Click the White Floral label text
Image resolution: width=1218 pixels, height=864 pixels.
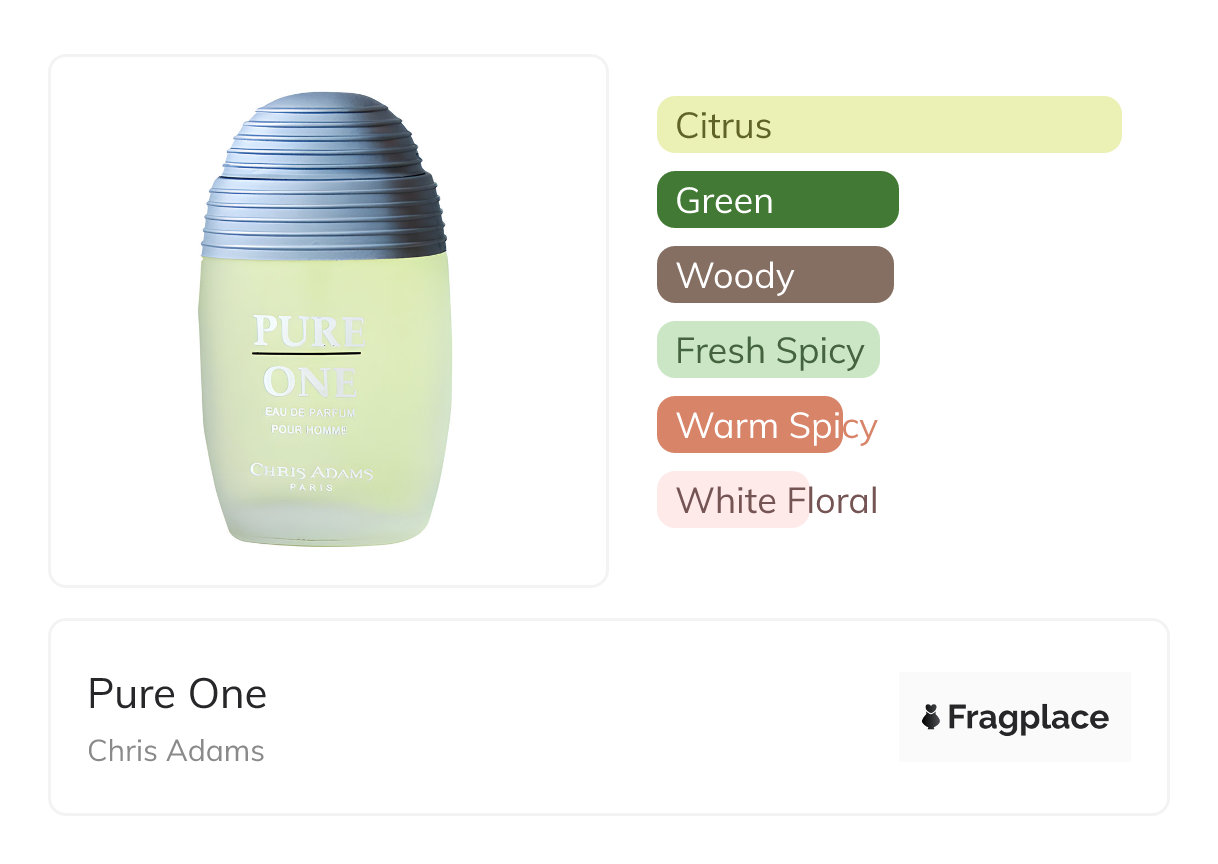pos(777,501)
